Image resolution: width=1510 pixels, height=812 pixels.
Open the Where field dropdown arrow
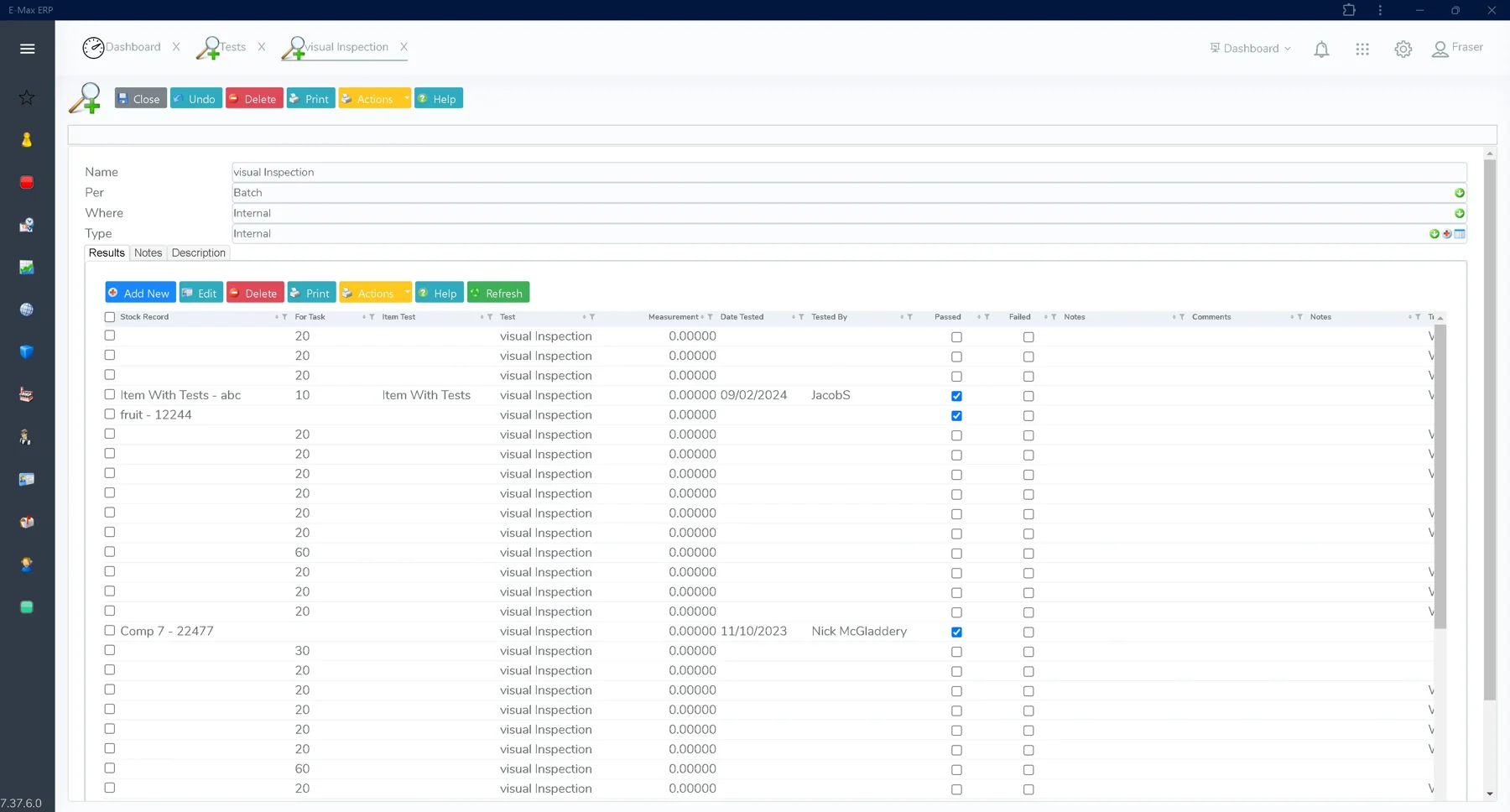pos(1460,213)
